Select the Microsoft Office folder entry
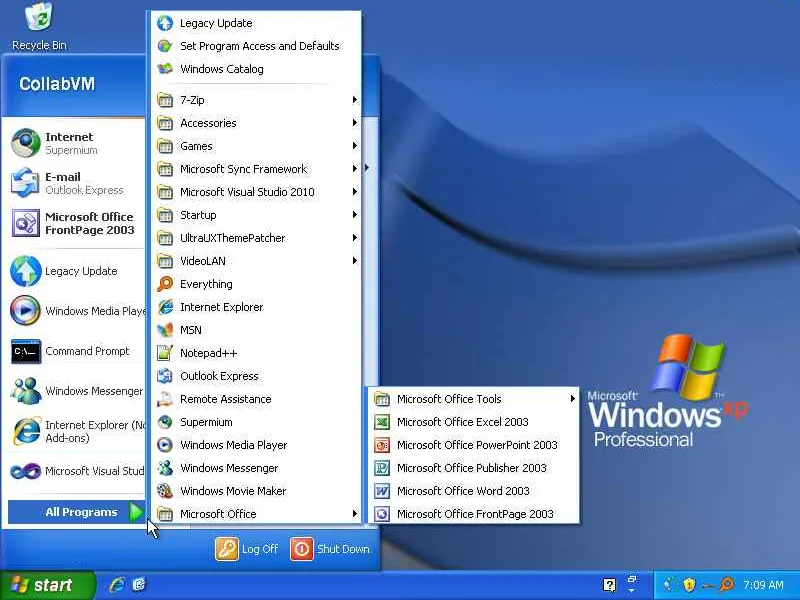800x600 pixels. [x=257, y=514]
